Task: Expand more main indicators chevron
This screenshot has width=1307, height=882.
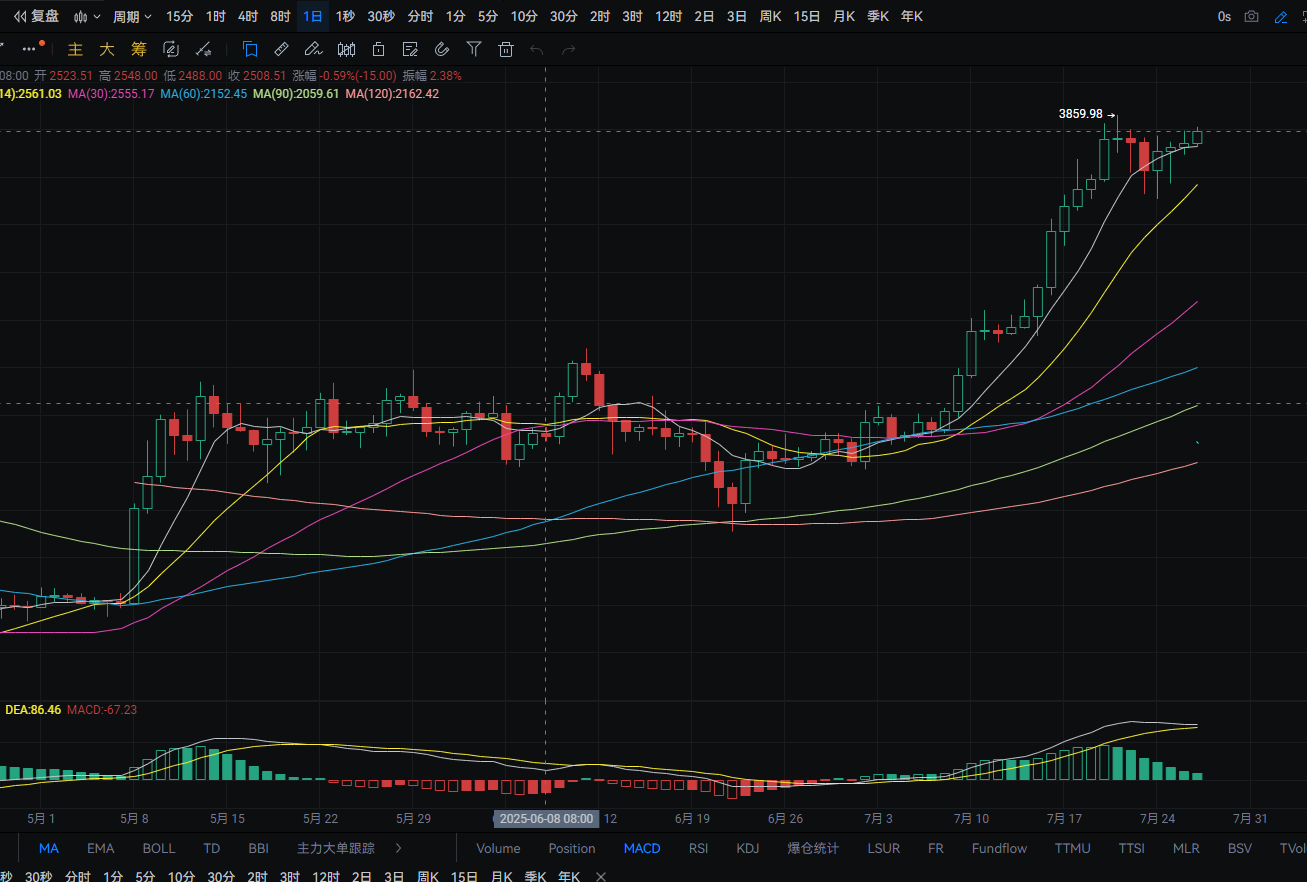Action: (399, 848)
